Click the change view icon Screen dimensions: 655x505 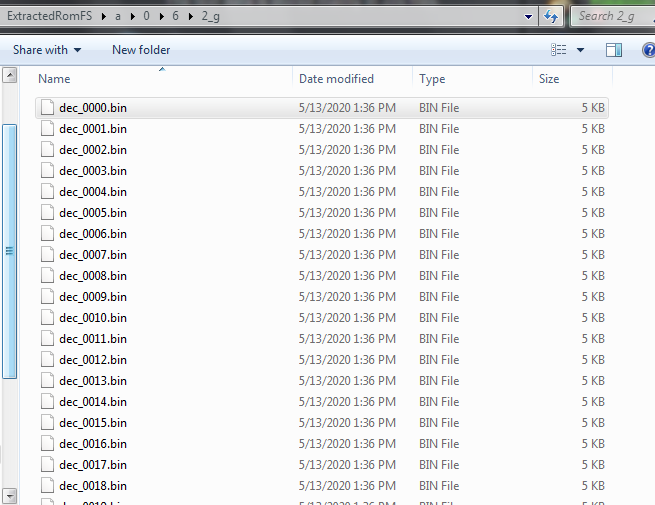click(x=559, y=50)
